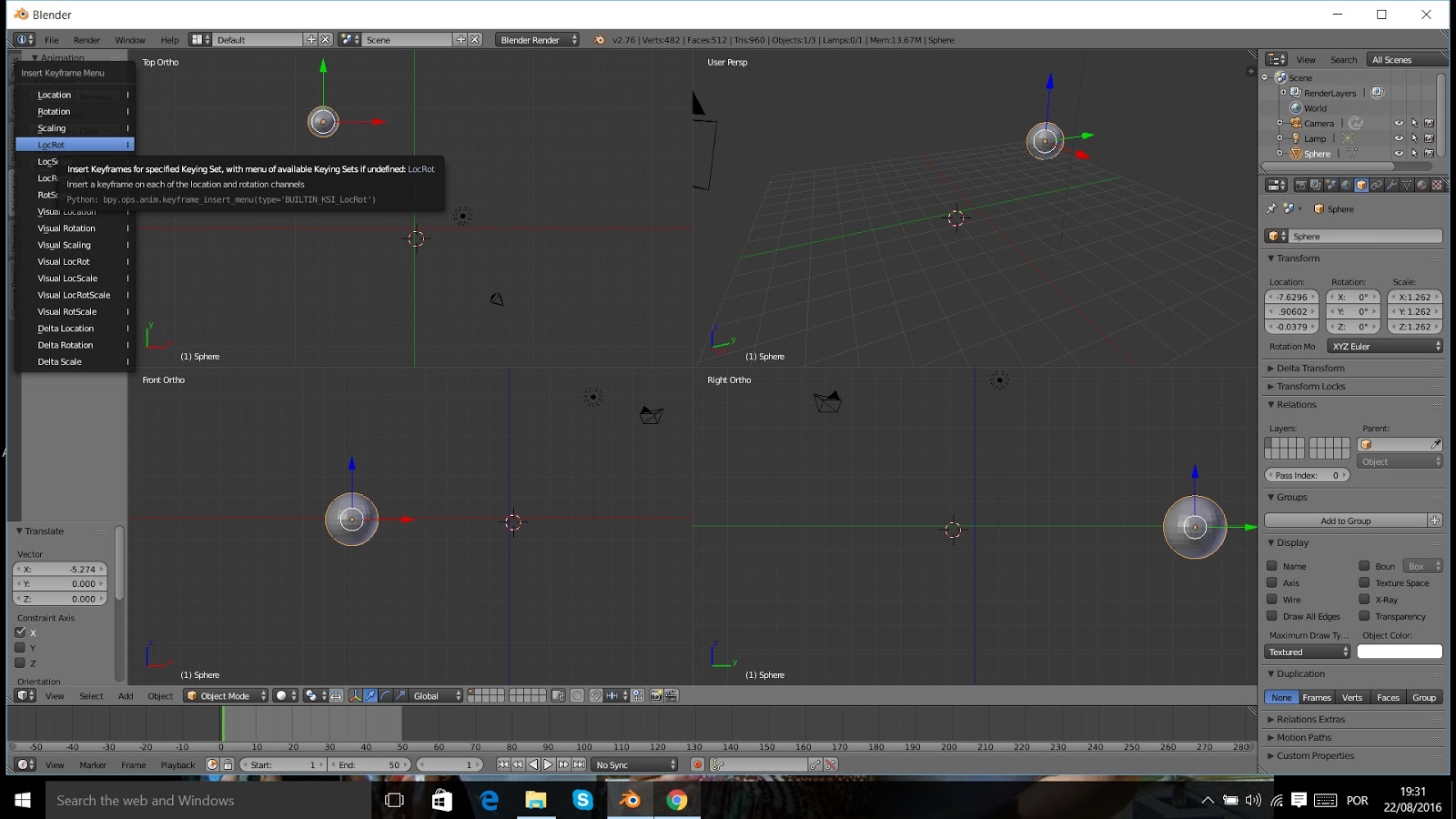The width and height of the screenshot is (1456, 819).
Task: Toggle automatic keyframe recording
Action: click(x=696, y=764)
